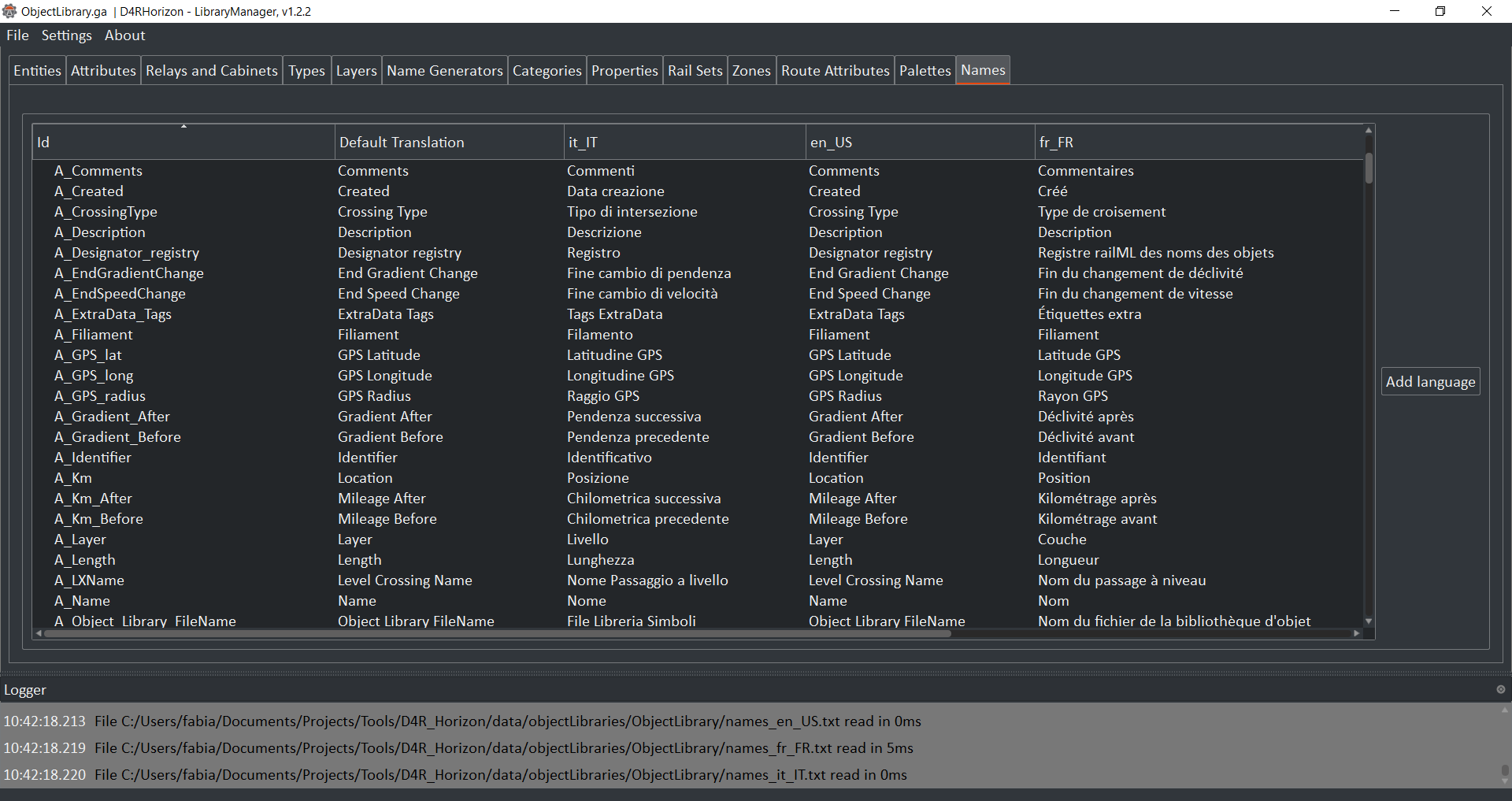Click the table's horizontal scrollbar thumb
Screen dimensions: 1512x801
click(x=496, y=633)
